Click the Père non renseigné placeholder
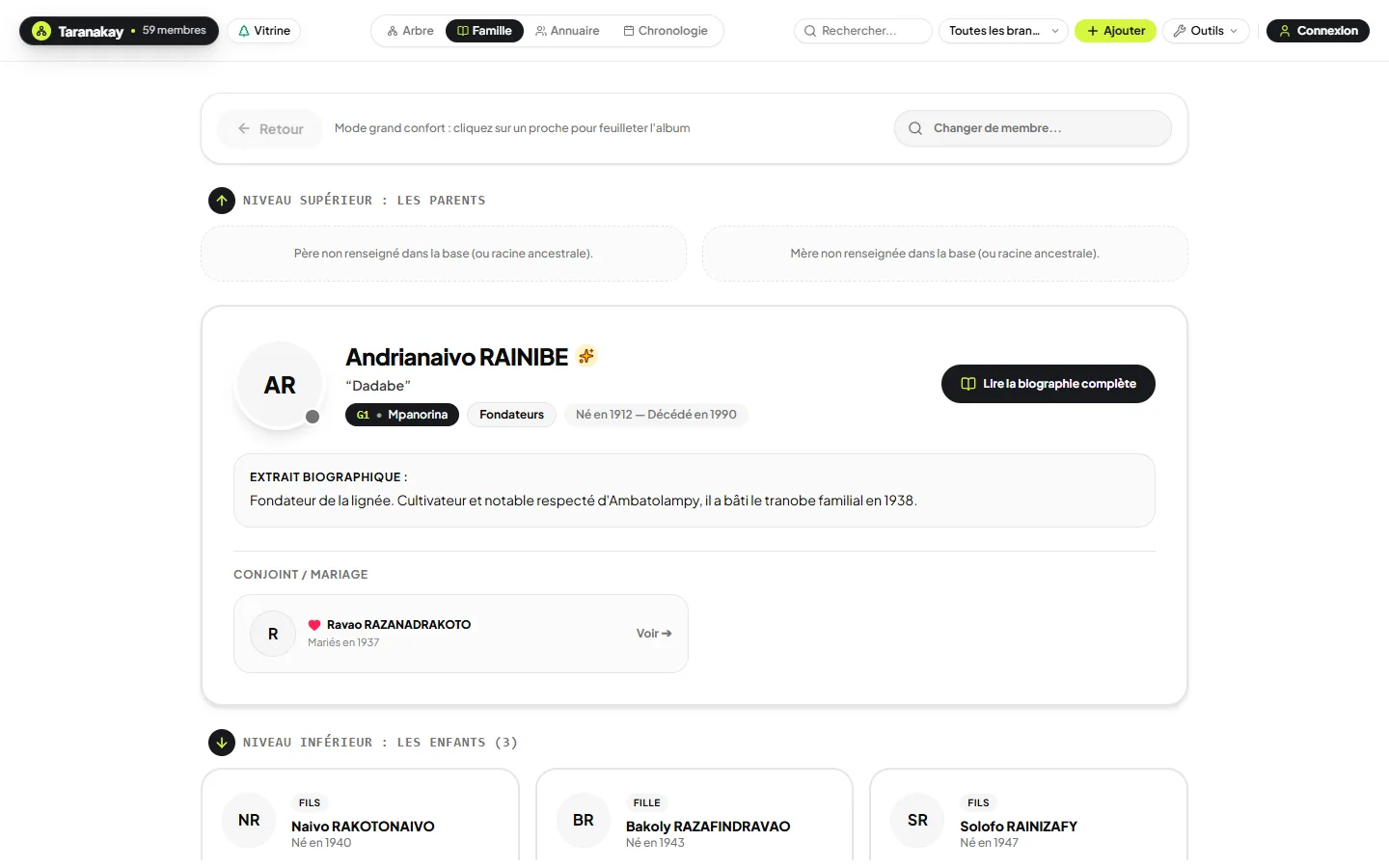Screen dimensions: 1389x868 click(x=444, y=254)
